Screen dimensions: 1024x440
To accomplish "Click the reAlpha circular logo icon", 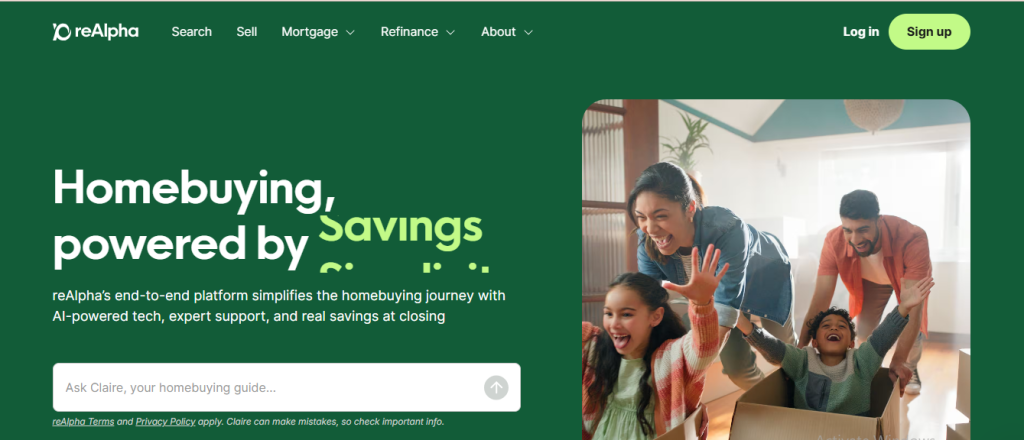I will pyautogui.click(x=61, y=31).
